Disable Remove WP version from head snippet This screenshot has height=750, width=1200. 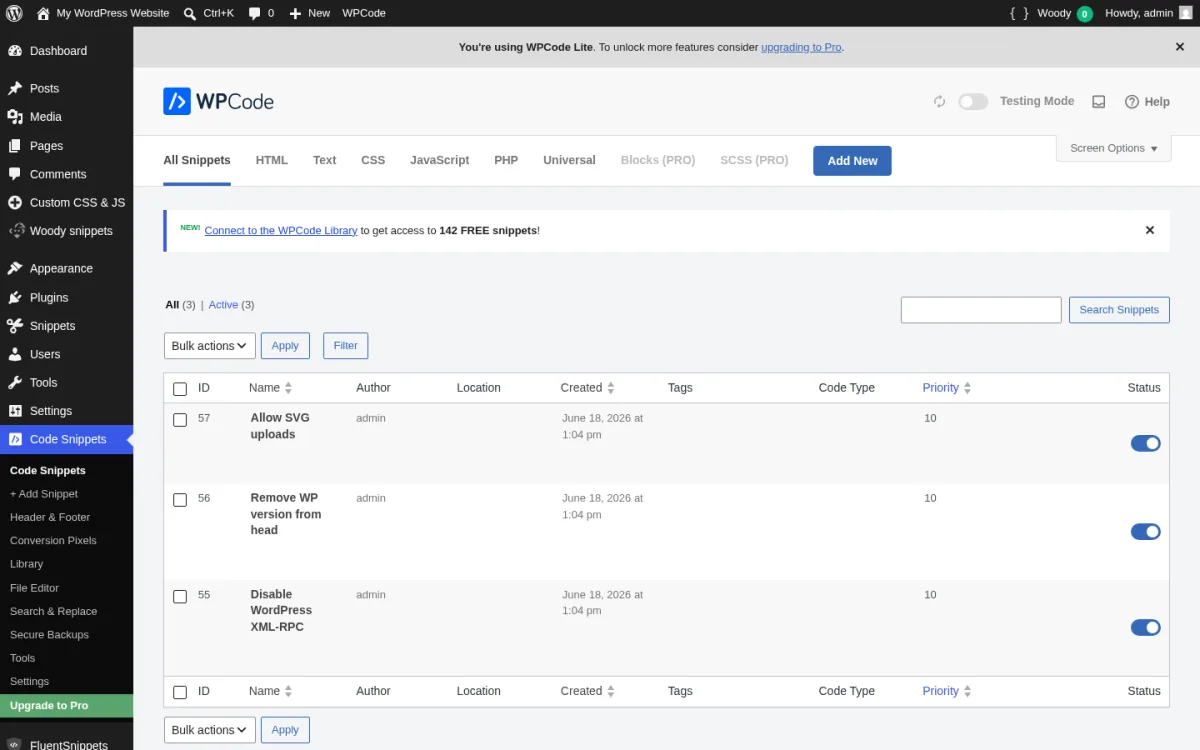1146,532
